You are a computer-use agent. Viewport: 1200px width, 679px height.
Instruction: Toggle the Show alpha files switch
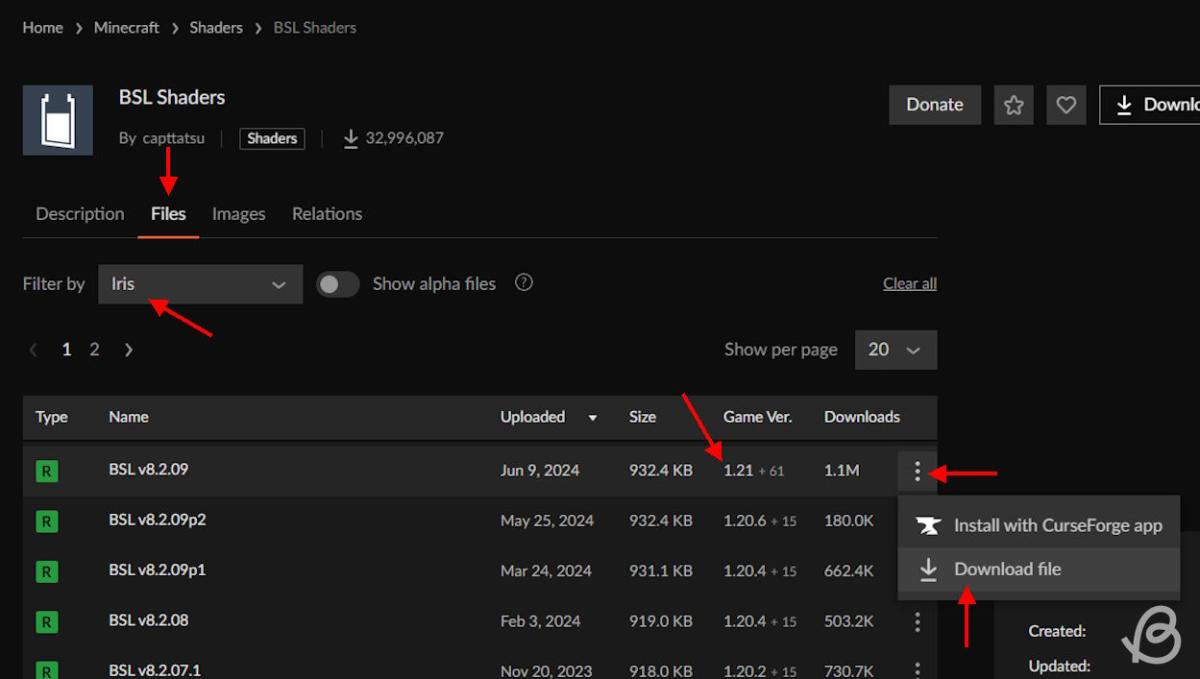pos(338,284)
